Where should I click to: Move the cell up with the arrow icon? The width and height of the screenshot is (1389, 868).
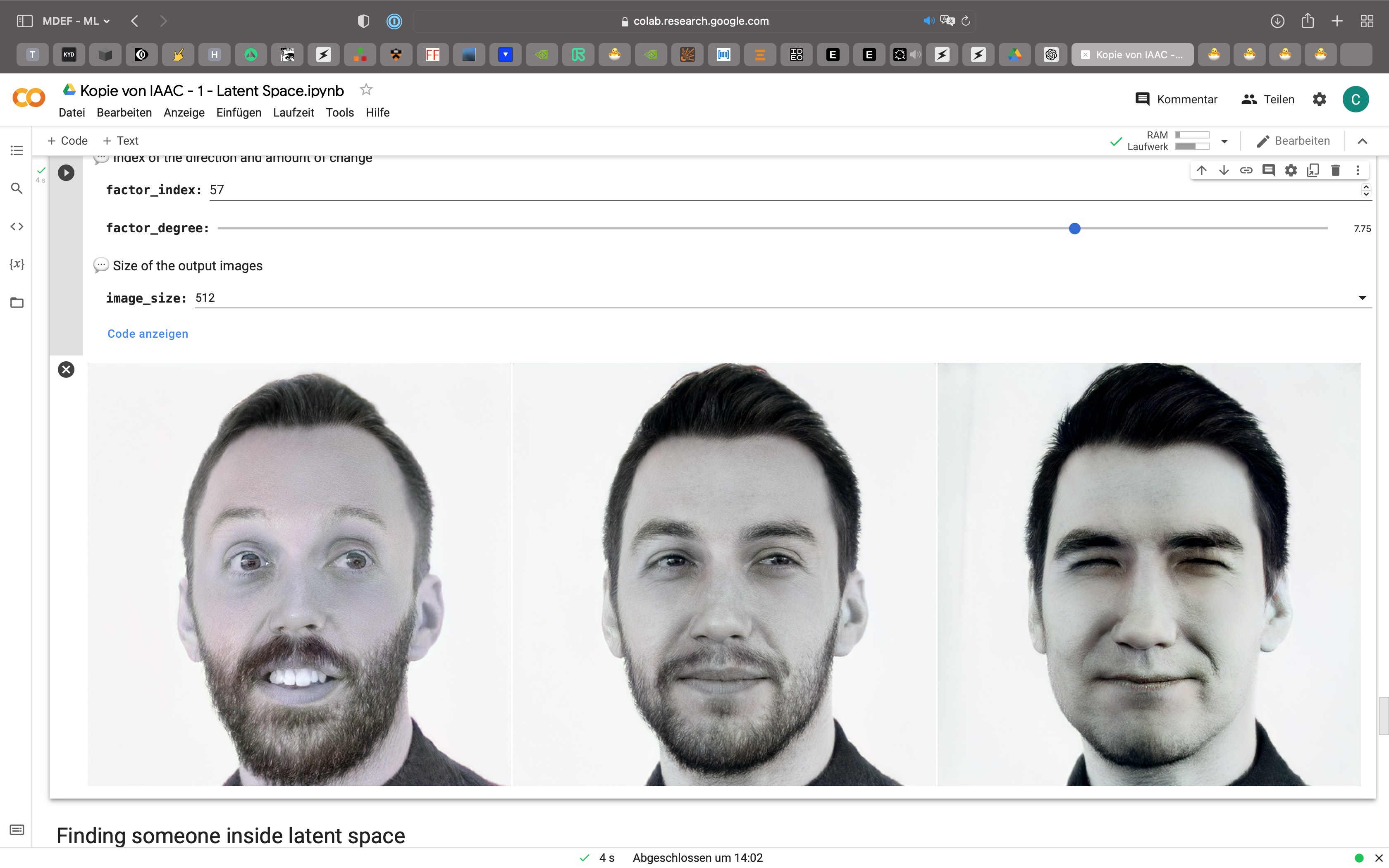coord(1201,170)
